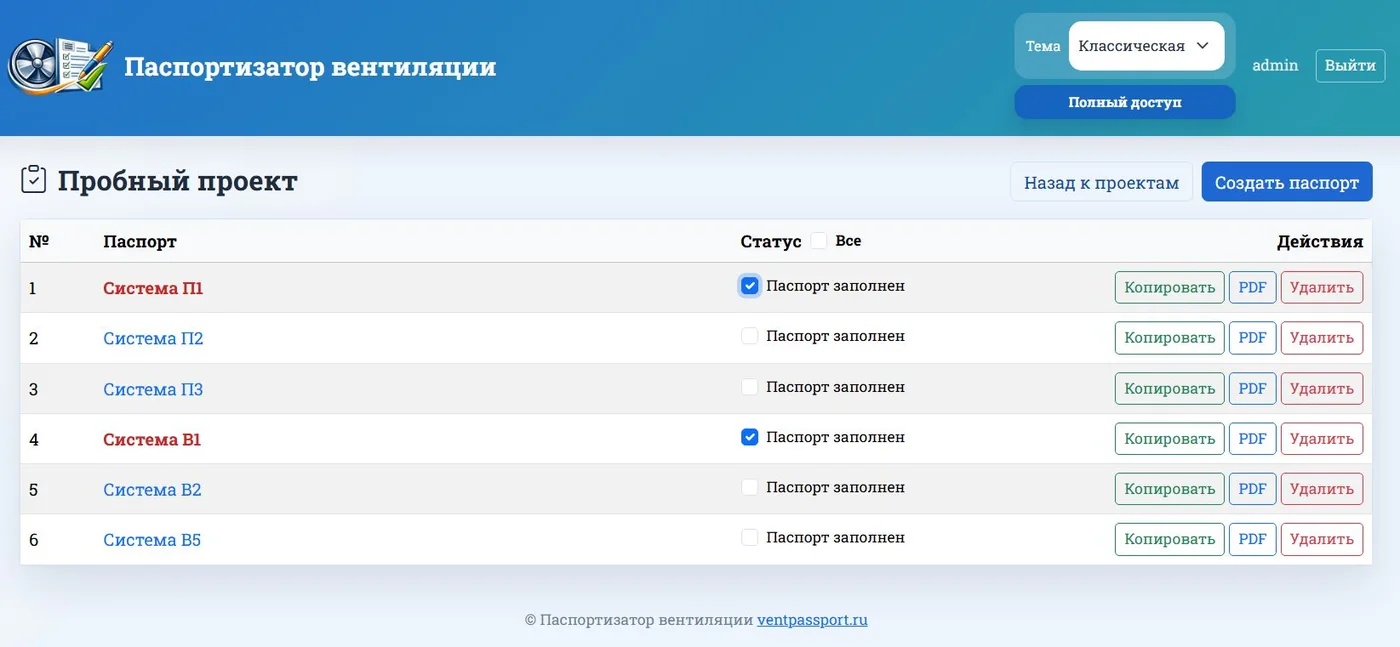The image size is (1400, 647).
Task: Open the Тема dropdown set to Классическая
Action: 1146,46
